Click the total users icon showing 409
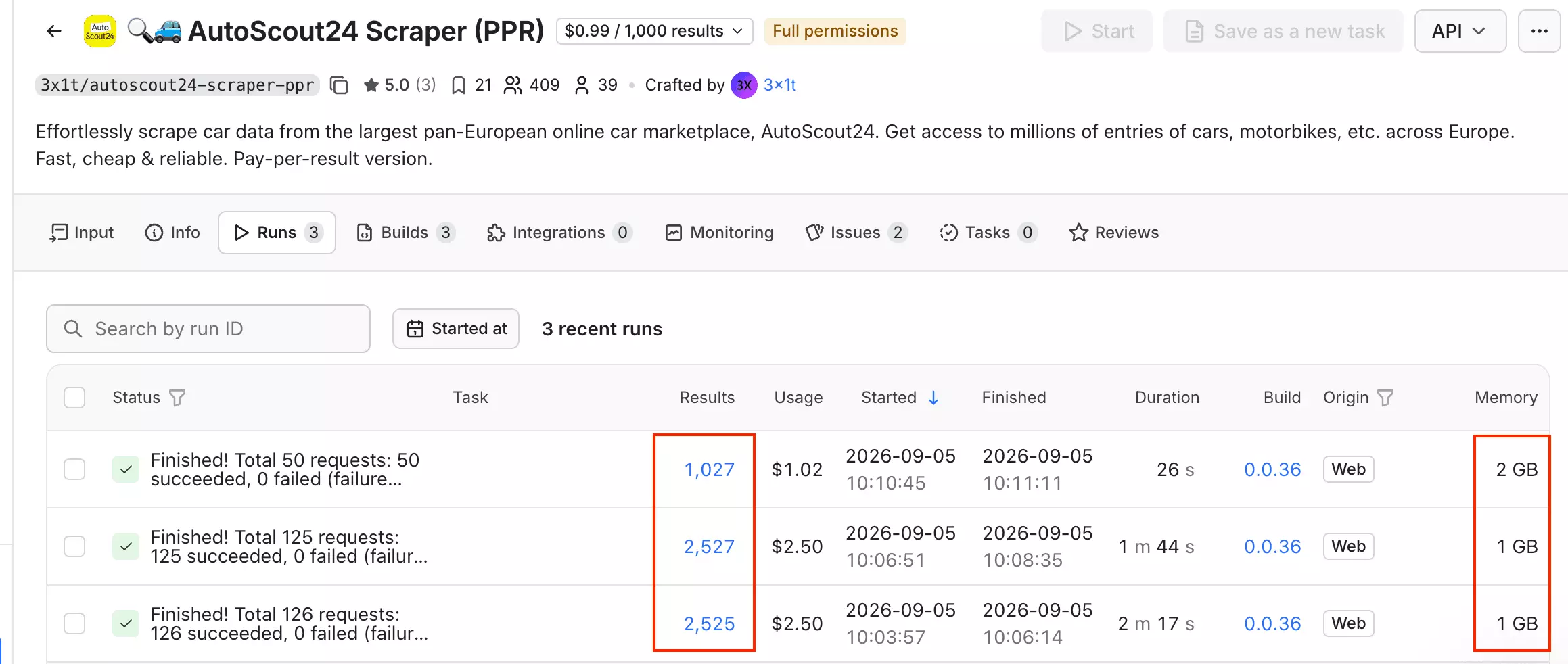1568x664 pixels. [513, 85]
